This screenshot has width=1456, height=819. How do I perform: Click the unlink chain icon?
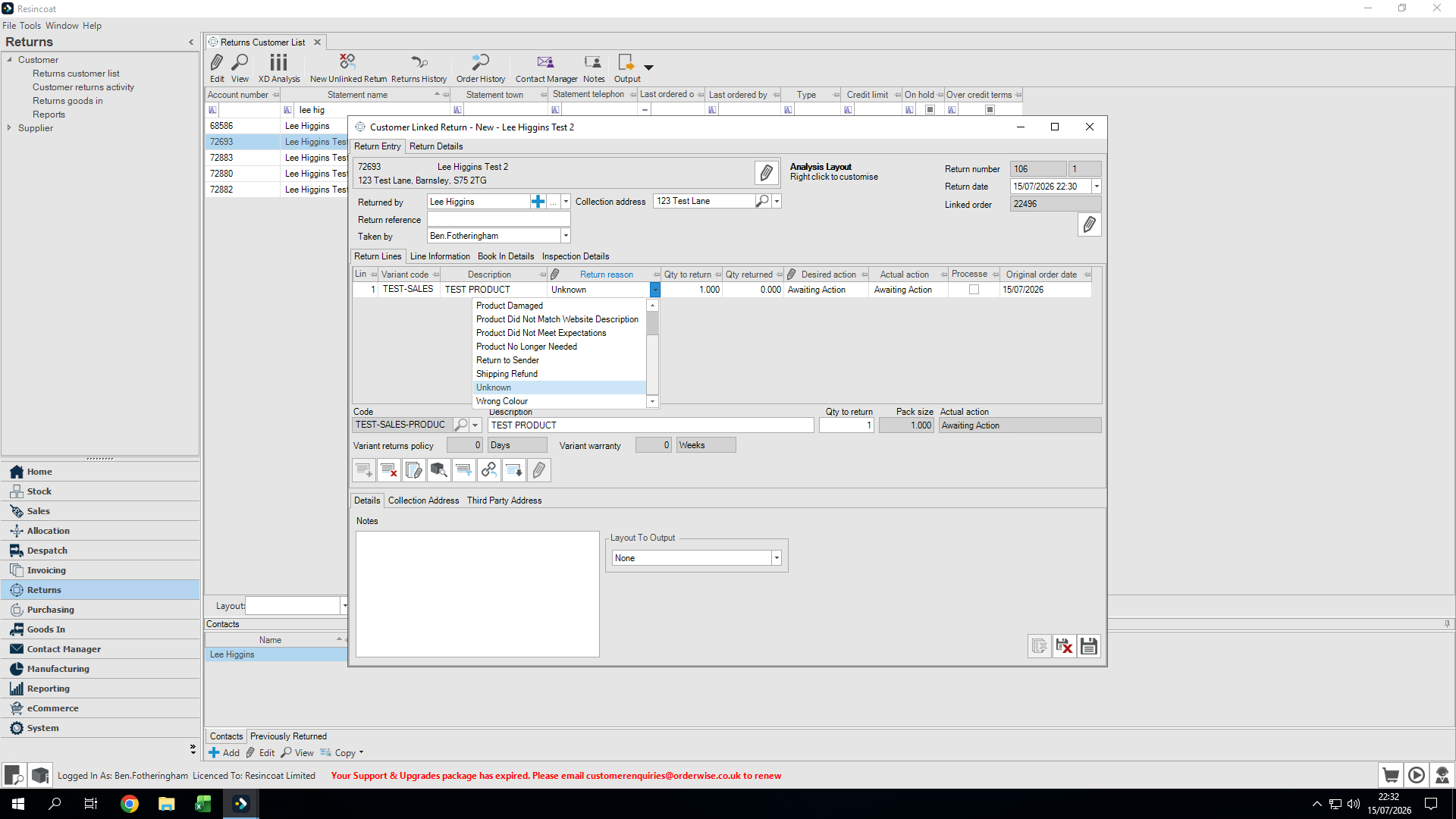tap(489, 470)
